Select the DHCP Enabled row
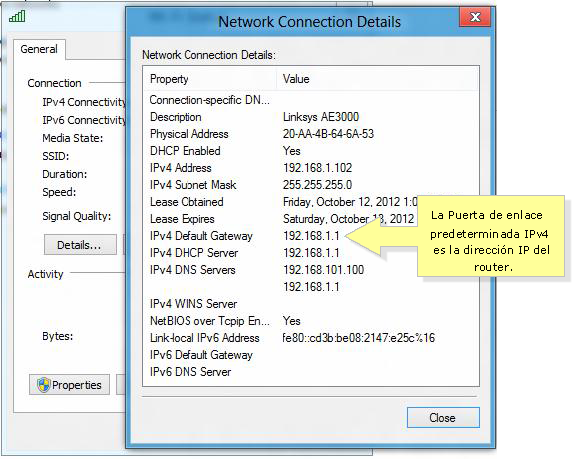 click(x=310, y=151)
